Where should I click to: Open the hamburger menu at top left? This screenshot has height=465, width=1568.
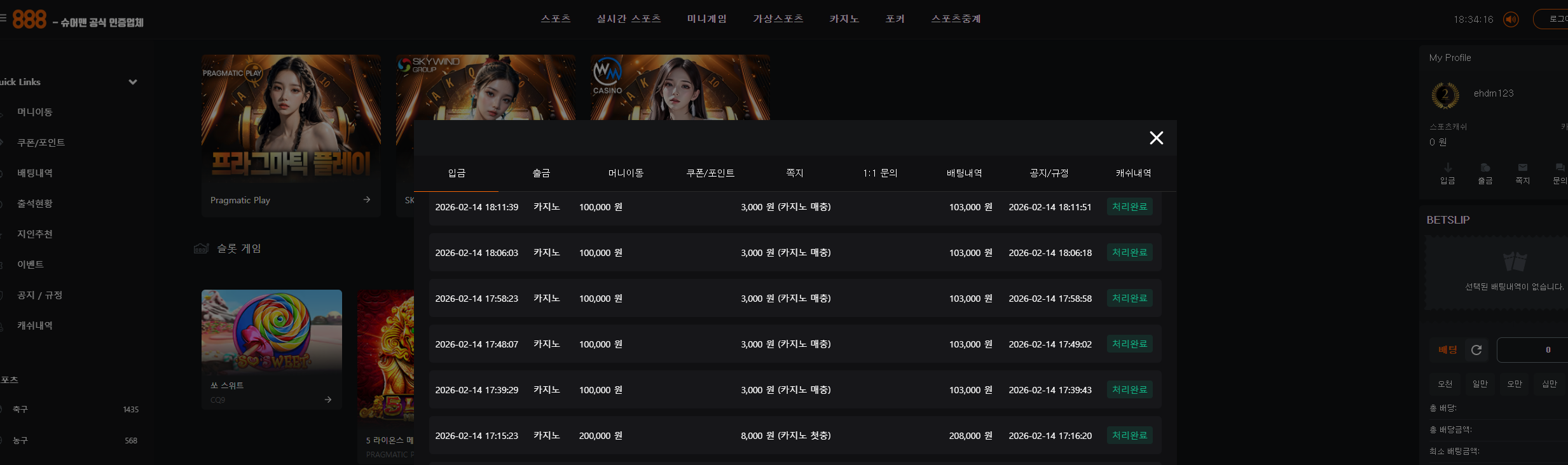click(3, 18)
